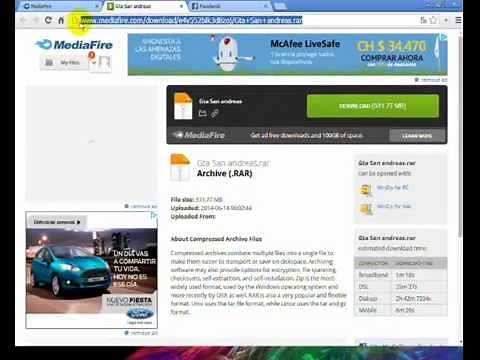Click the browser back arrow

click(23, 20)
